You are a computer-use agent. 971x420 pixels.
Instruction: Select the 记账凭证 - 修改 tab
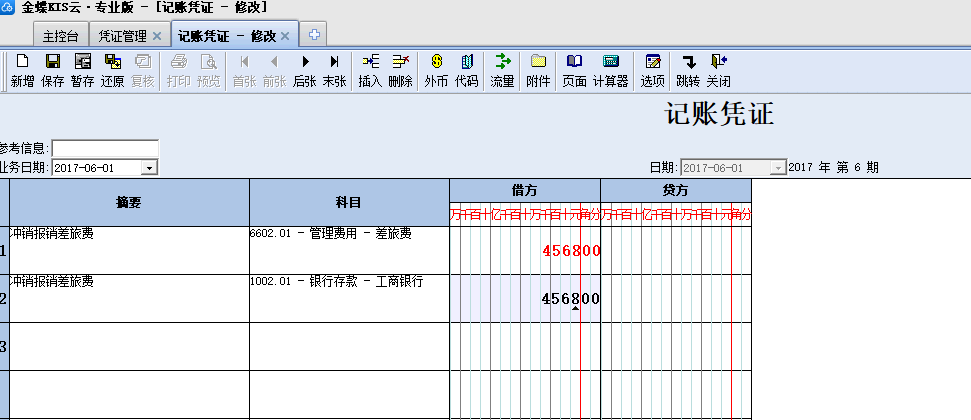pos(227,36)
